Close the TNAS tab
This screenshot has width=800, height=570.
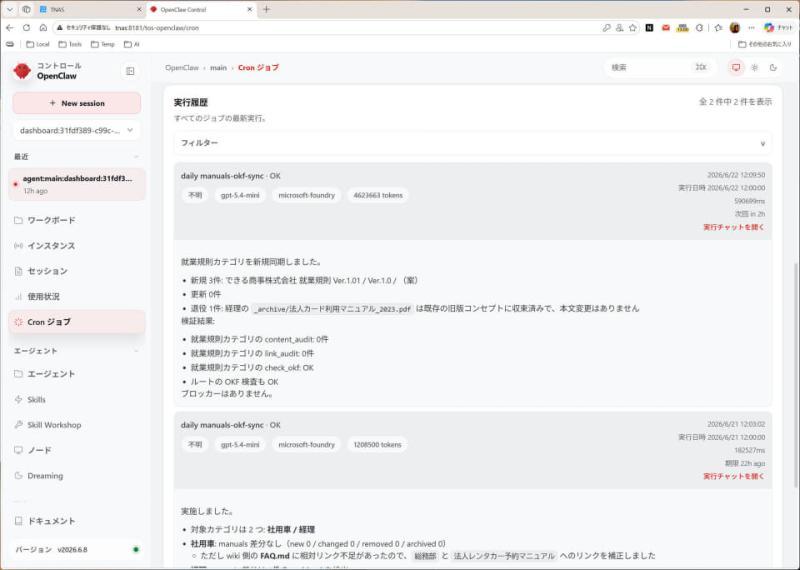[x=139, y=9]
